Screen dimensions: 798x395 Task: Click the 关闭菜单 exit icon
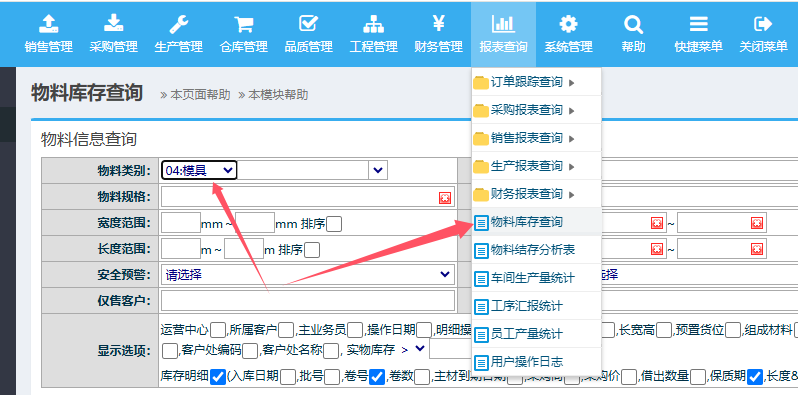click(763, 23)
